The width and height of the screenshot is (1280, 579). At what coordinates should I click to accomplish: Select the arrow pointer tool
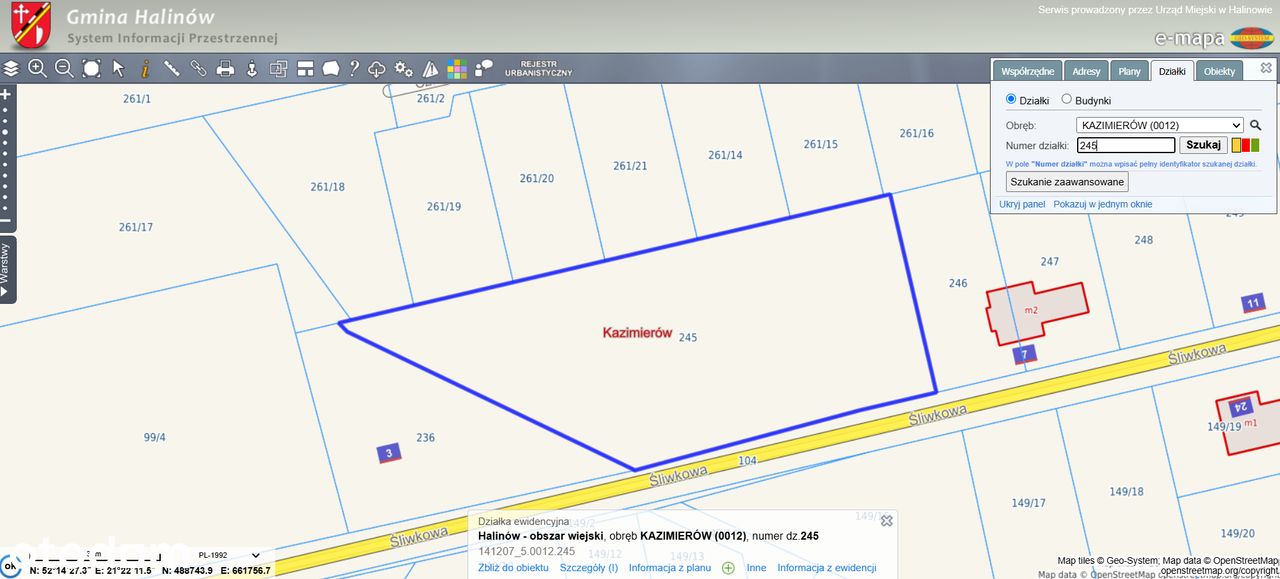pos(118,69)
